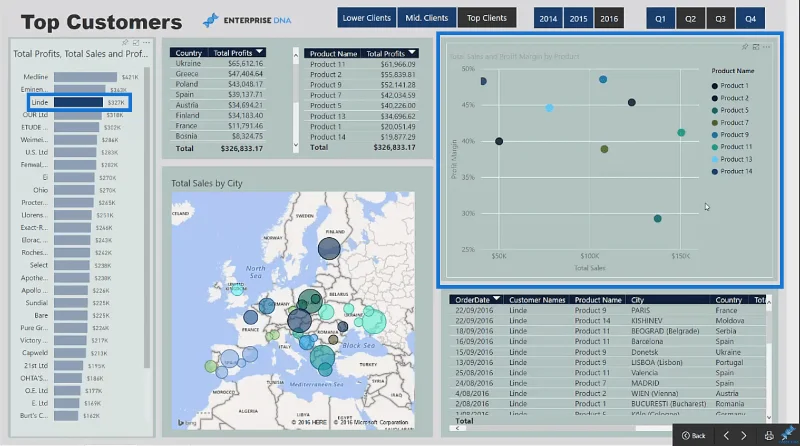The image size is (800, 446).
Task: Click the large Finland bubble on map
Action: (x=329, y=249)
